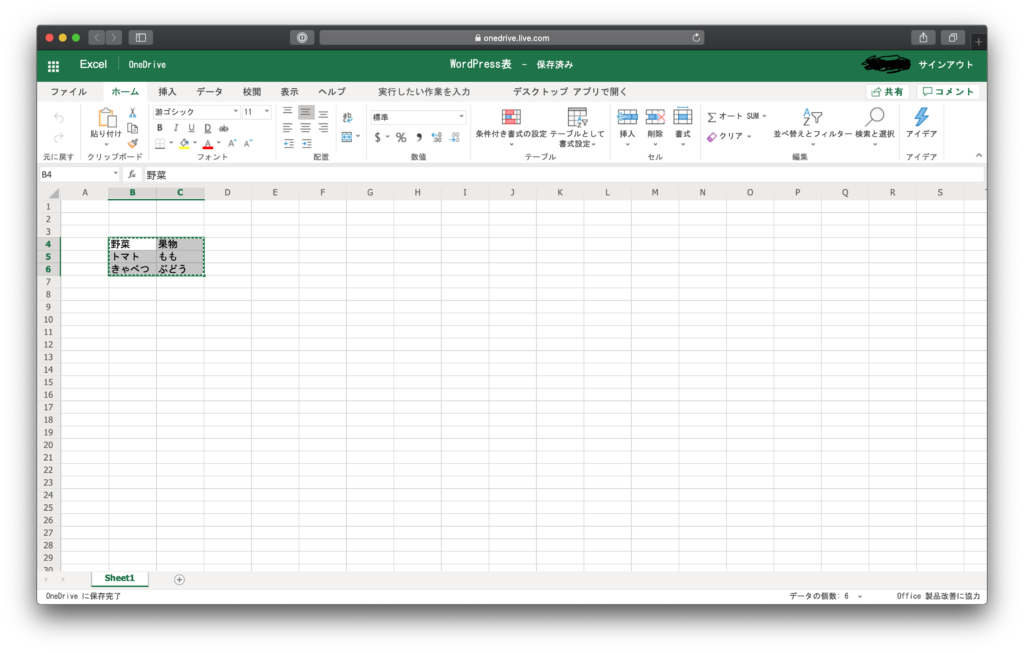The width and height of the screenshot is (1024, 653).
Task: Select cell C5 containing もも
Action: point(180,257)
